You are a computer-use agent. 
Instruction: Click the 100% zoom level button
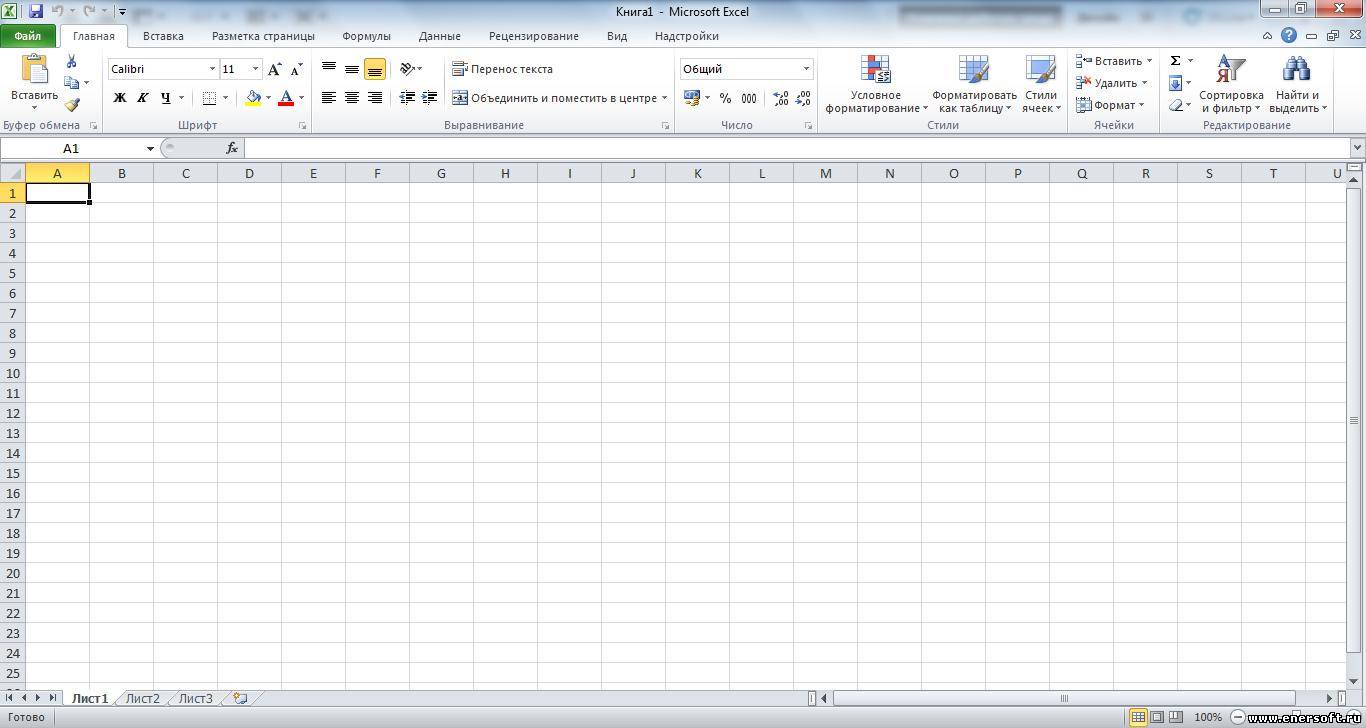pyautogui.click(x=1208, y=717)
